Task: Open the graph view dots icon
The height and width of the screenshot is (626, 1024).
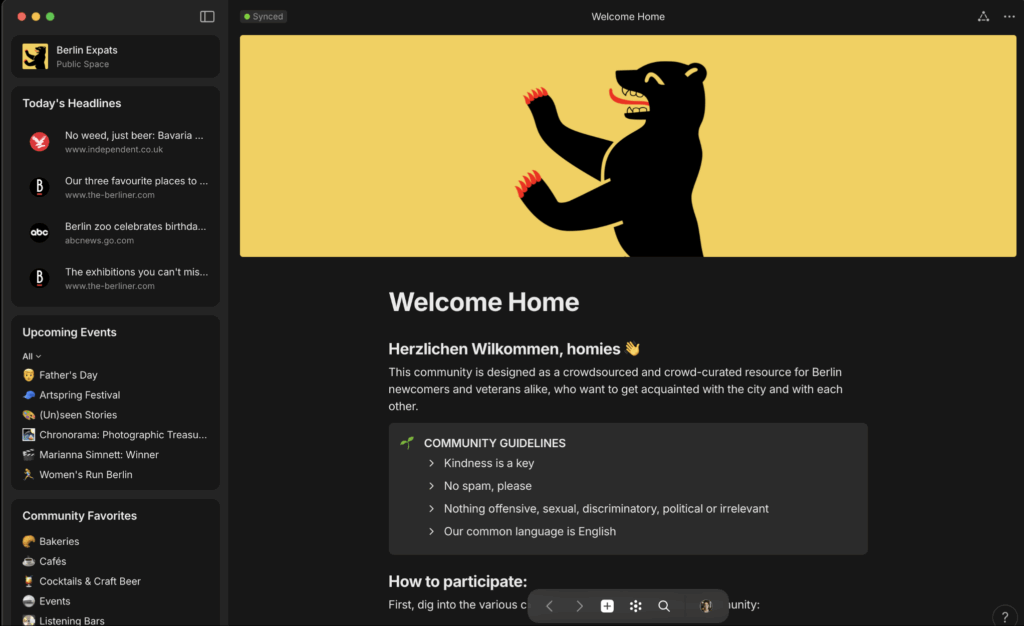Action: click(x=635, y=606)
